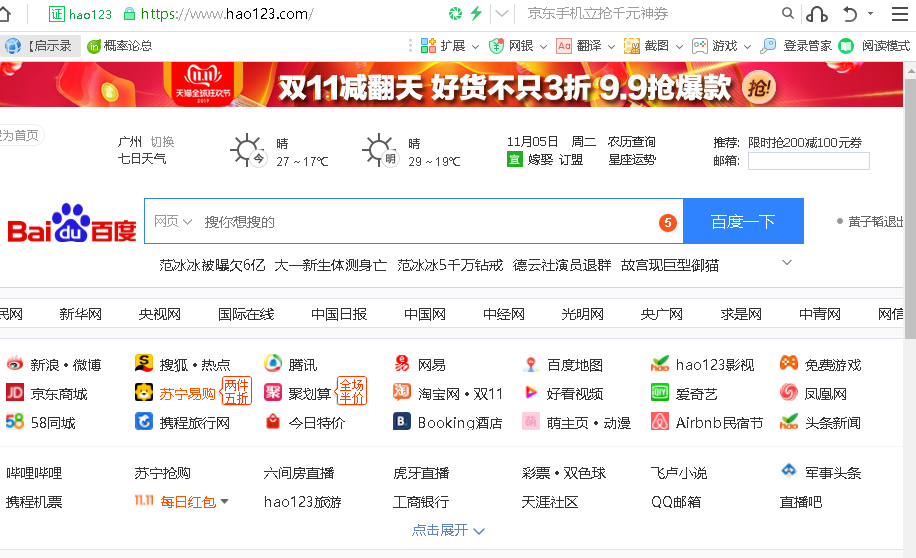Open 星座运势 horoscope link
The image size is (916, 558).
[x=632, y=160]
